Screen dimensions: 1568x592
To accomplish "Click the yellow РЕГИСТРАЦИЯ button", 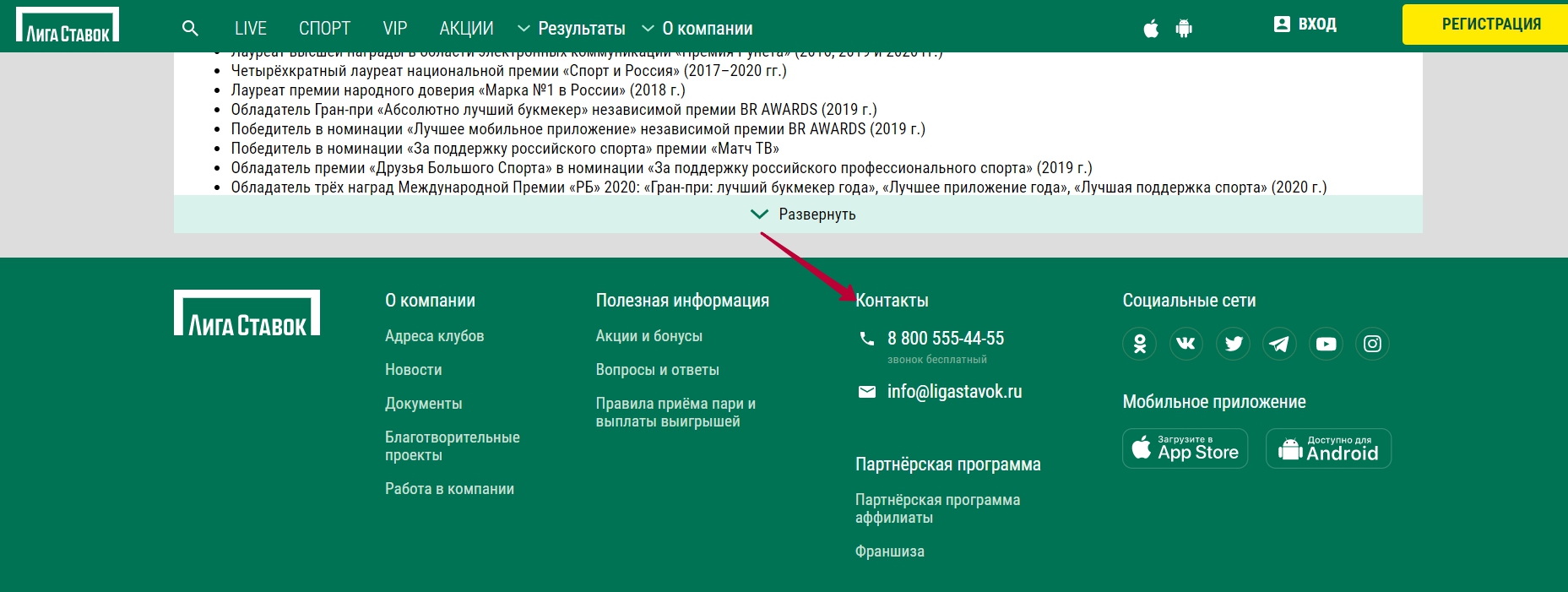I will tap(1485, 24).
